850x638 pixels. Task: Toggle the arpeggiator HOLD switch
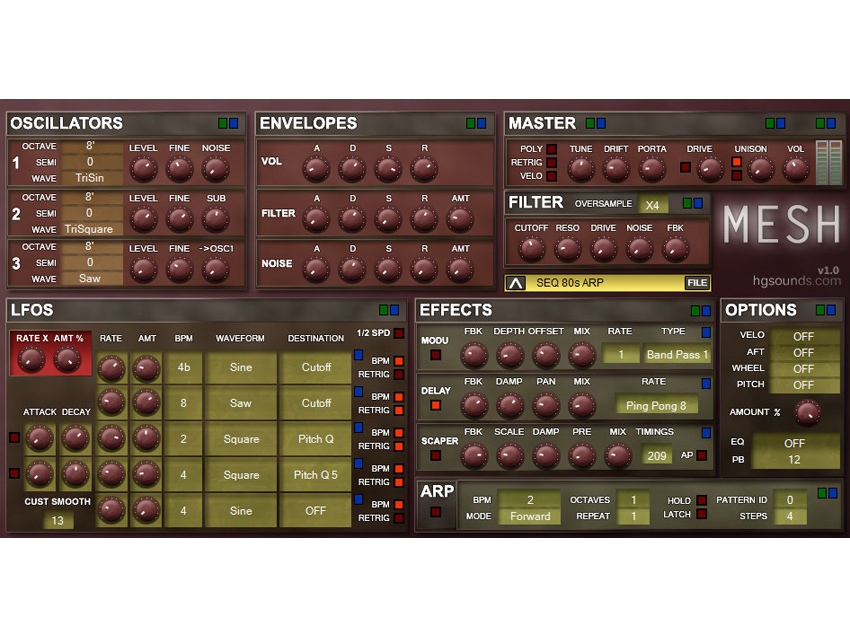[701, 500]
